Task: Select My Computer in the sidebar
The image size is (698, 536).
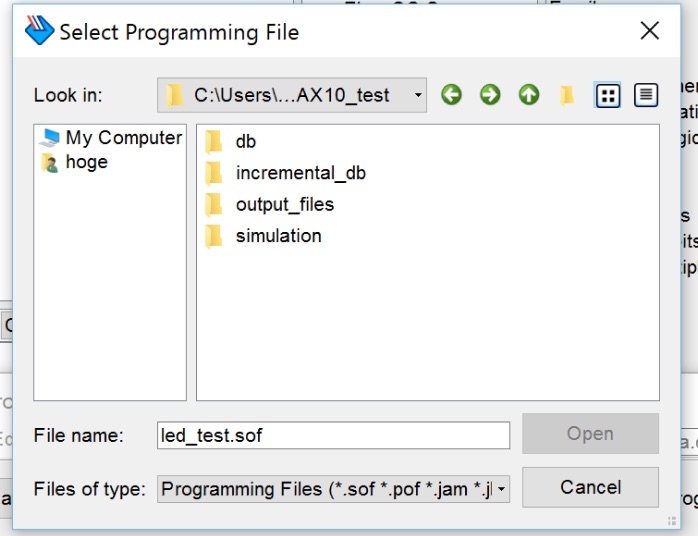Action: coord(110,138)
